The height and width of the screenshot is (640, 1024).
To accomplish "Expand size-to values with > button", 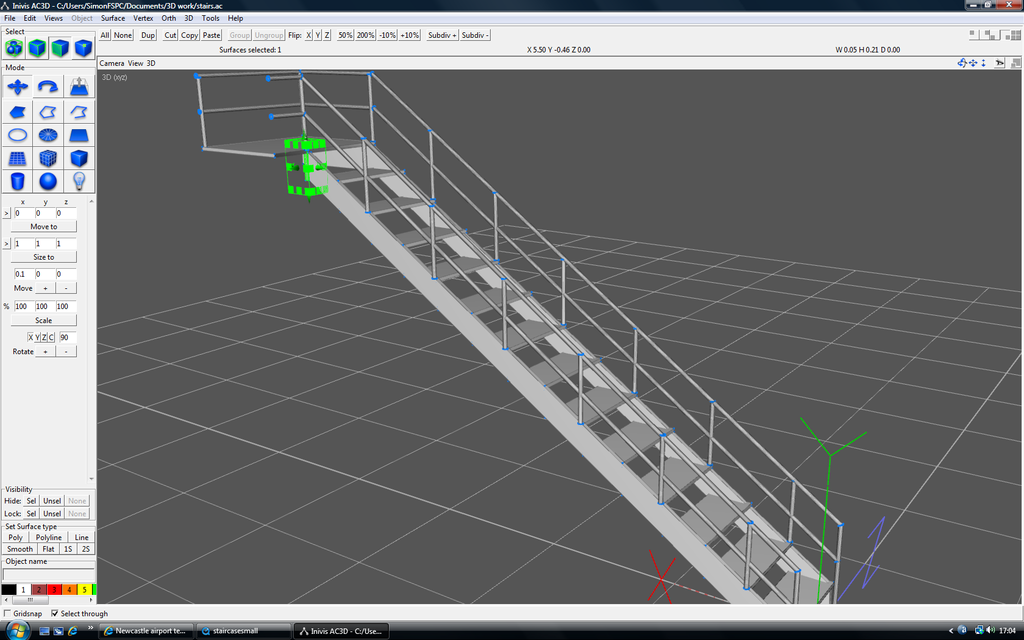I will [x=7, y=244].
